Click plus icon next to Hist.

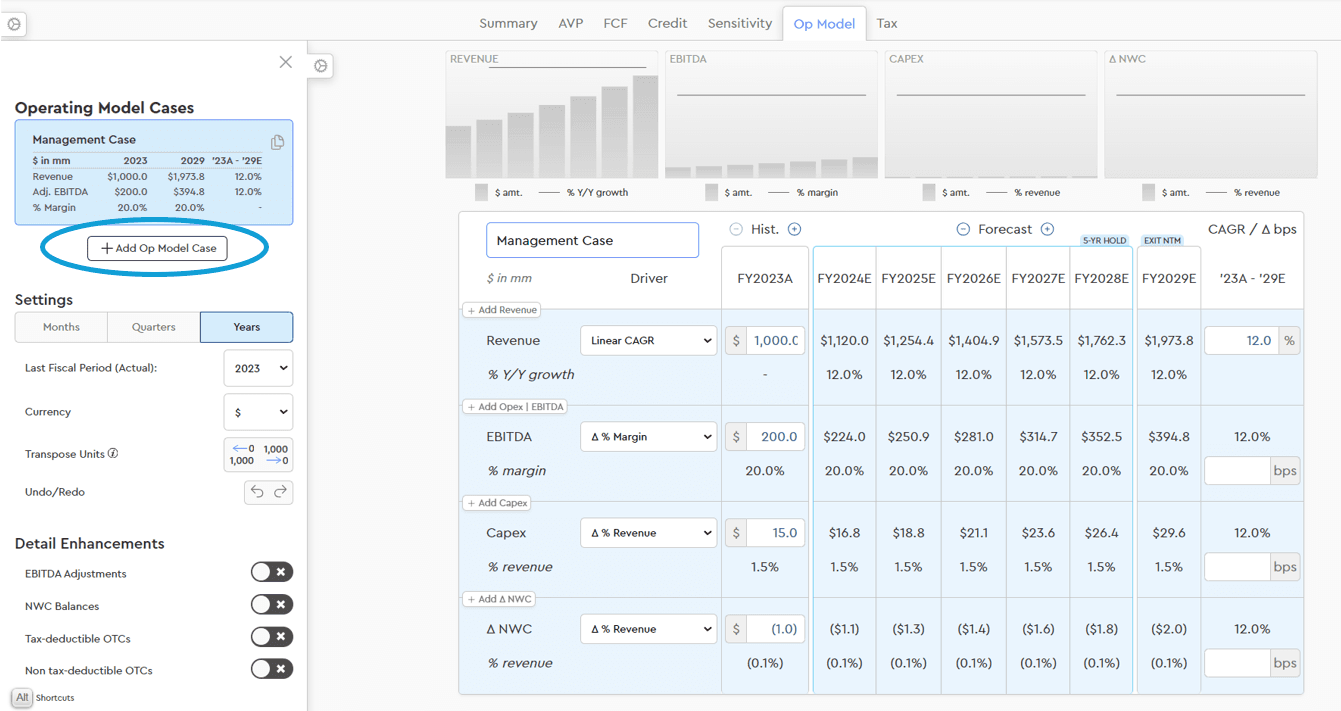tap(794, 229)
